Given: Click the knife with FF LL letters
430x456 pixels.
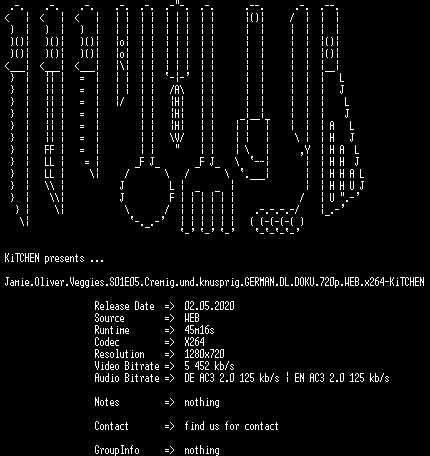Looking at the screenshot, I should (x=52, y=110).
